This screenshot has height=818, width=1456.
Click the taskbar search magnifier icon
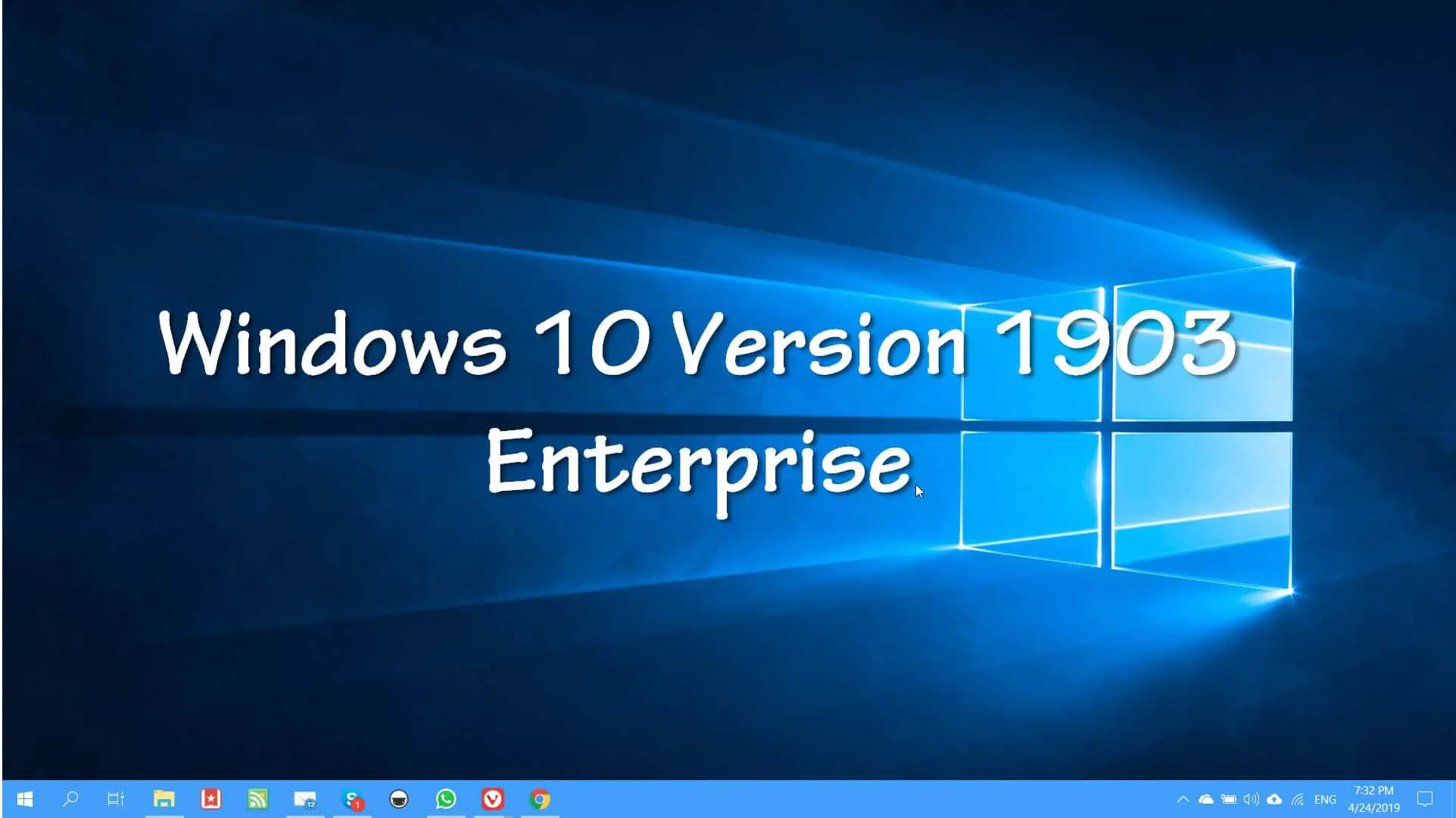(70, 799)
